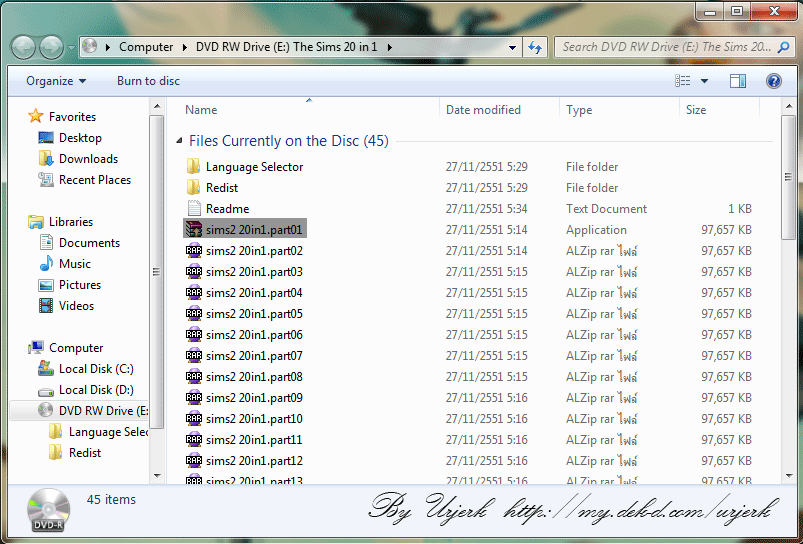This screenshot has height=544, width=803.
Task: Click Computer in the navigation pane
Action: [x=66, y=348]
